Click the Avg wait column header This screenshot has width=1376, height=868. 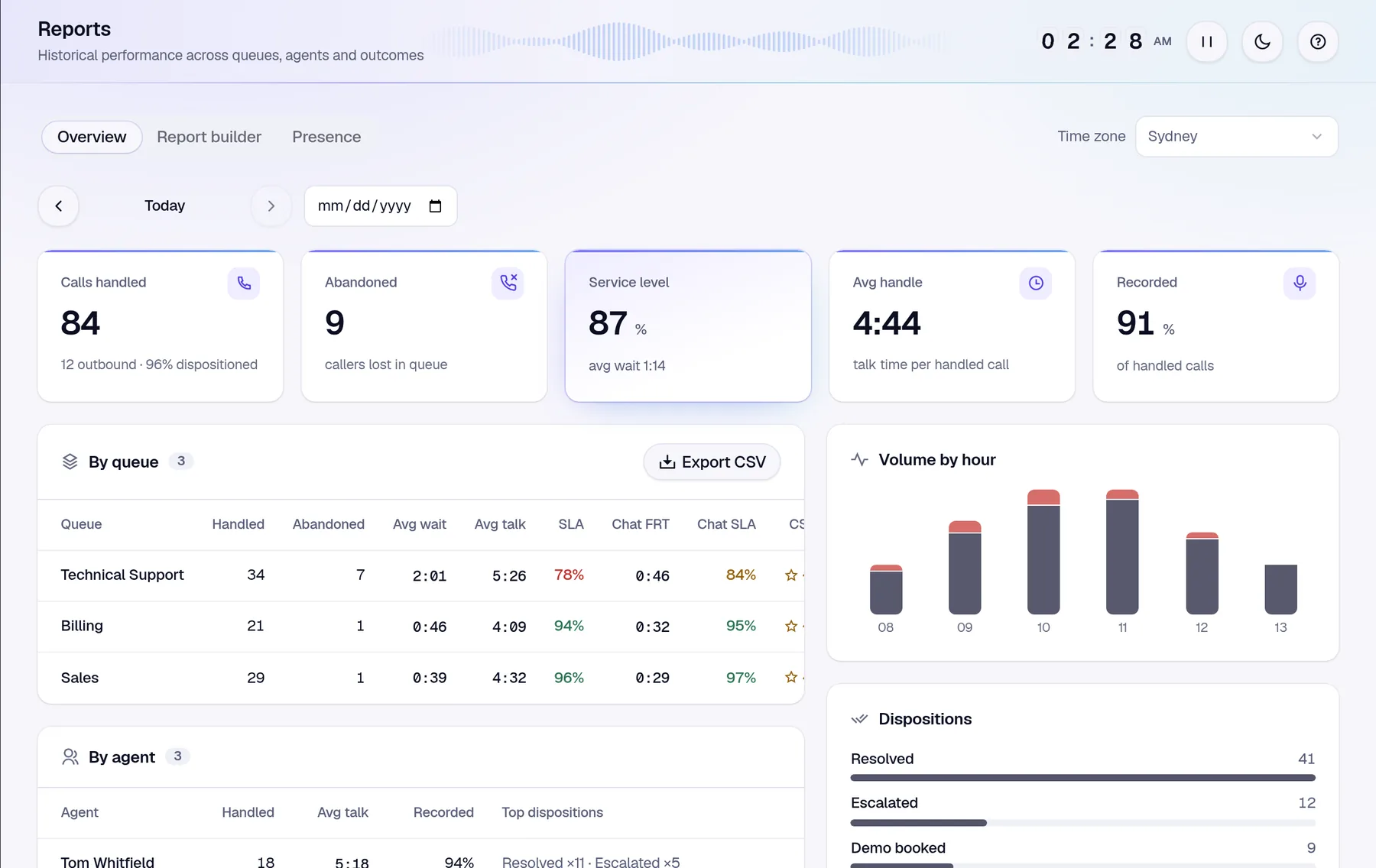coord(420,524)
